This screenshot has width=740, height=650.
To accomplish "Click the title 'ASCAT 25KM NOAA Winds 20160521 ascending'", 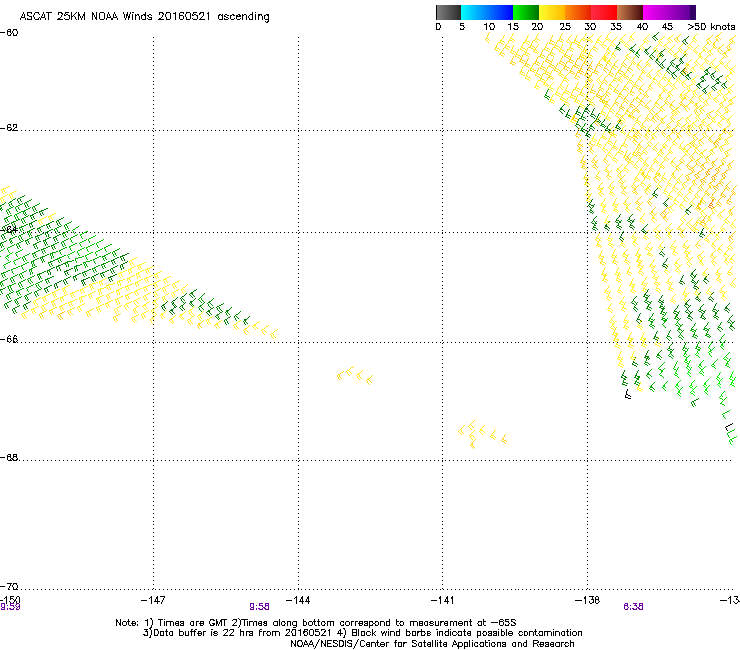I will click(x=144, y=17).
